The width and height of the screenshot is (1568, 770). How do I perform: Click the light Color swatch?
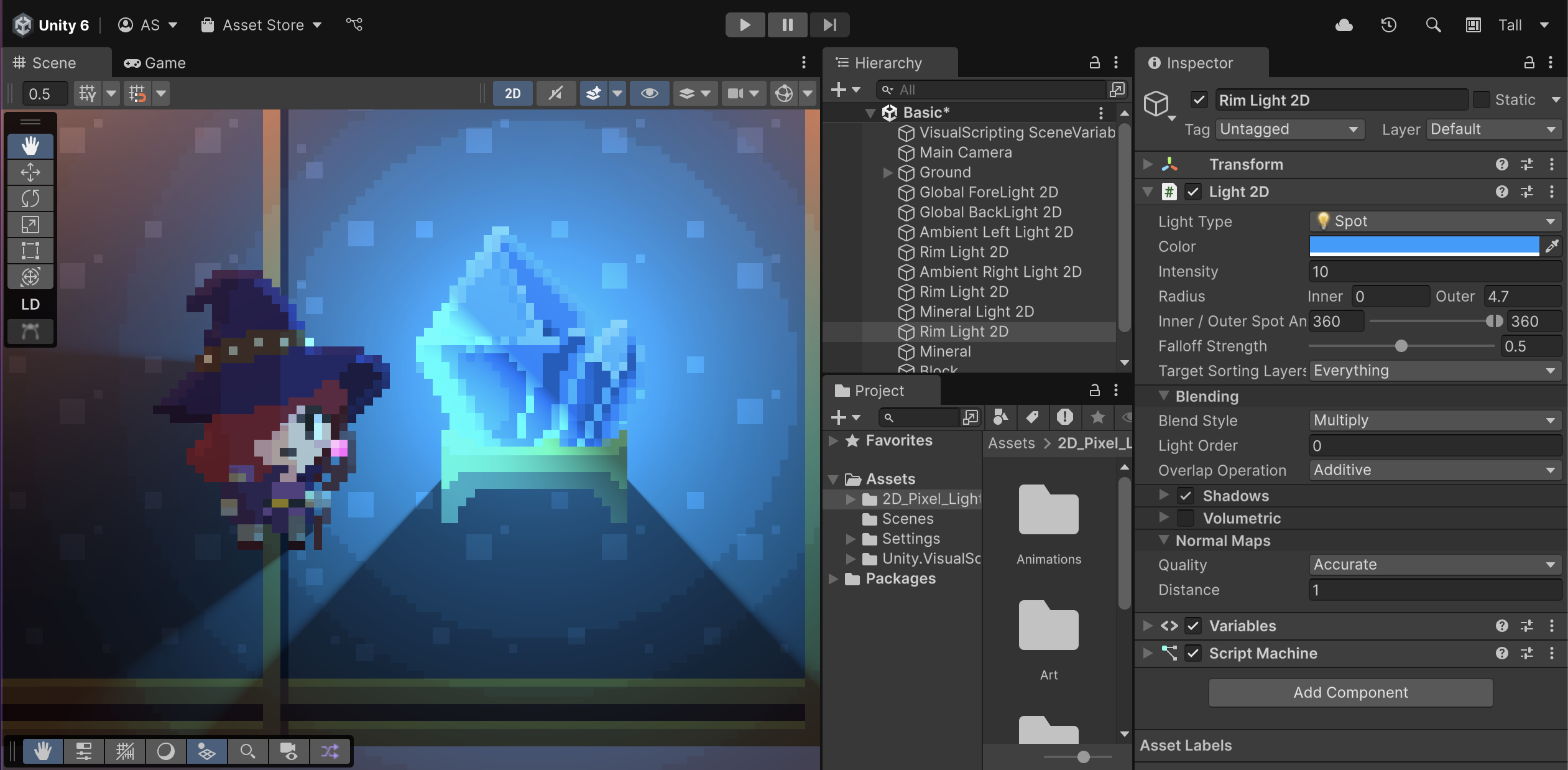click(x=1424, y=246)
